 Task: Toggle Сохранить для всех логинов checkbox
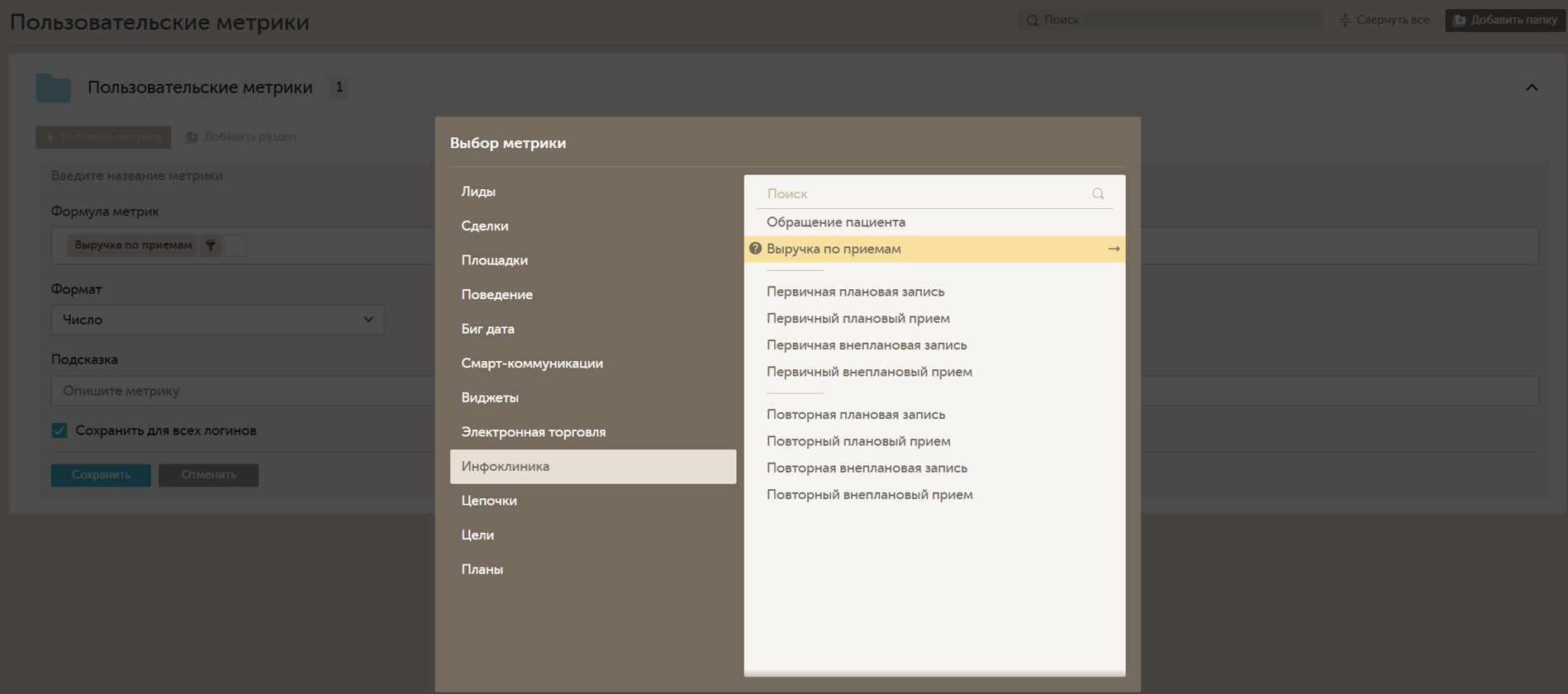[x=59, y=430]
